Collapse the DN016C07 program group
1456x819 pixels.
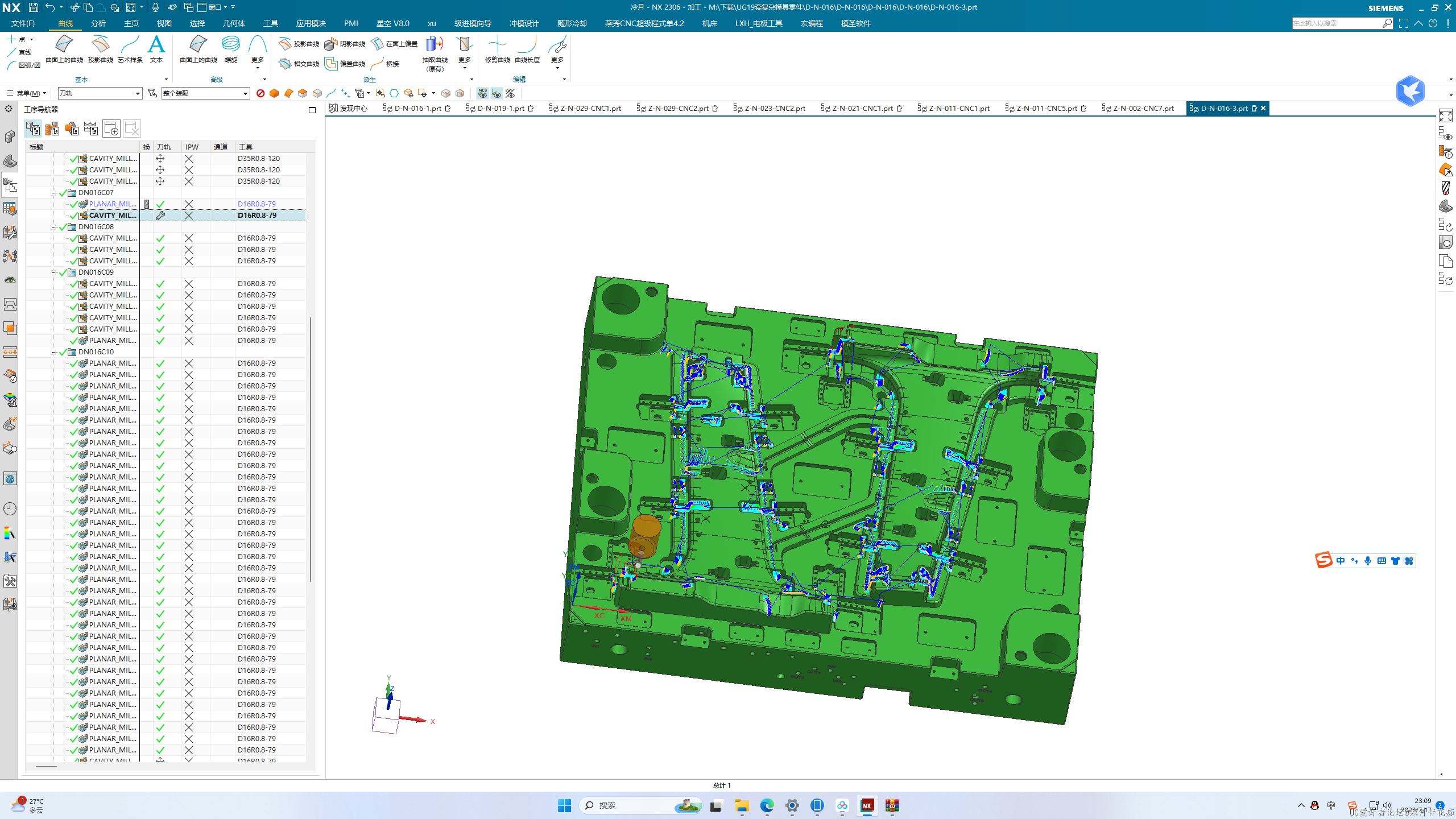(53, 193)
